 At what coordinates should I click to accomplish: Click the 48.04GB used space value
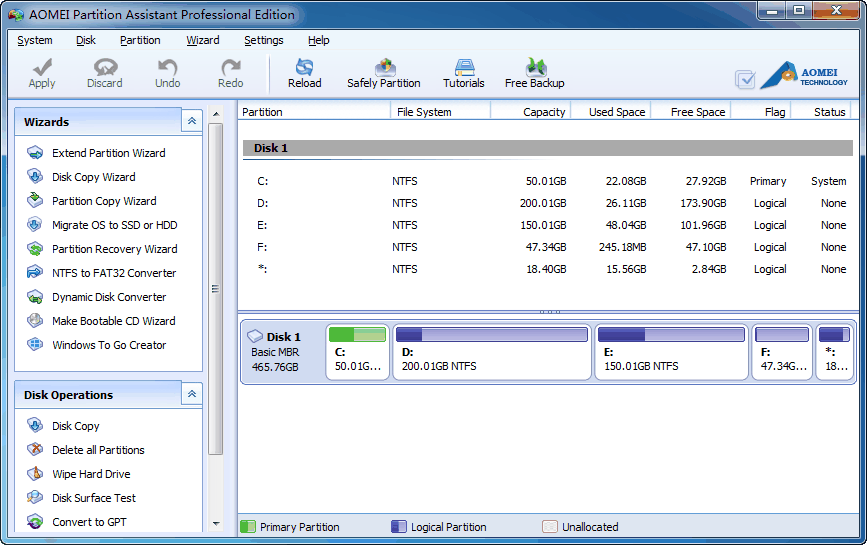point(626,226)
